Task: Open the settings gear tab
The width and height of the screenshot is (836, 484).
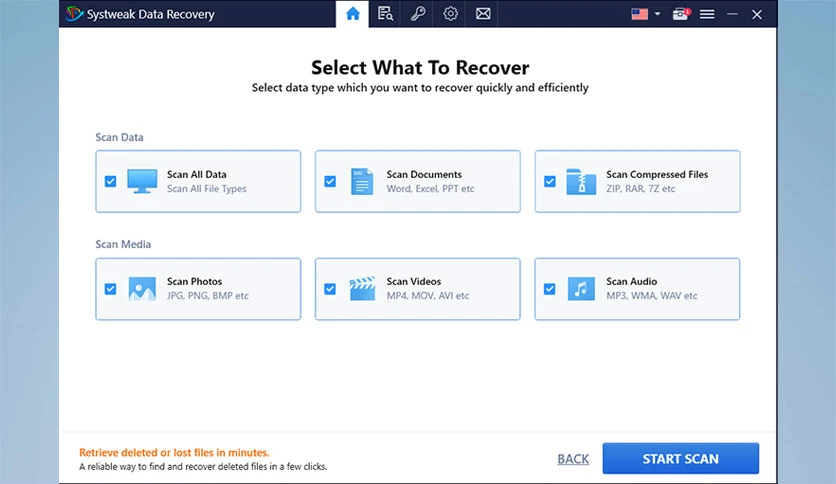Action: point(451,14)
